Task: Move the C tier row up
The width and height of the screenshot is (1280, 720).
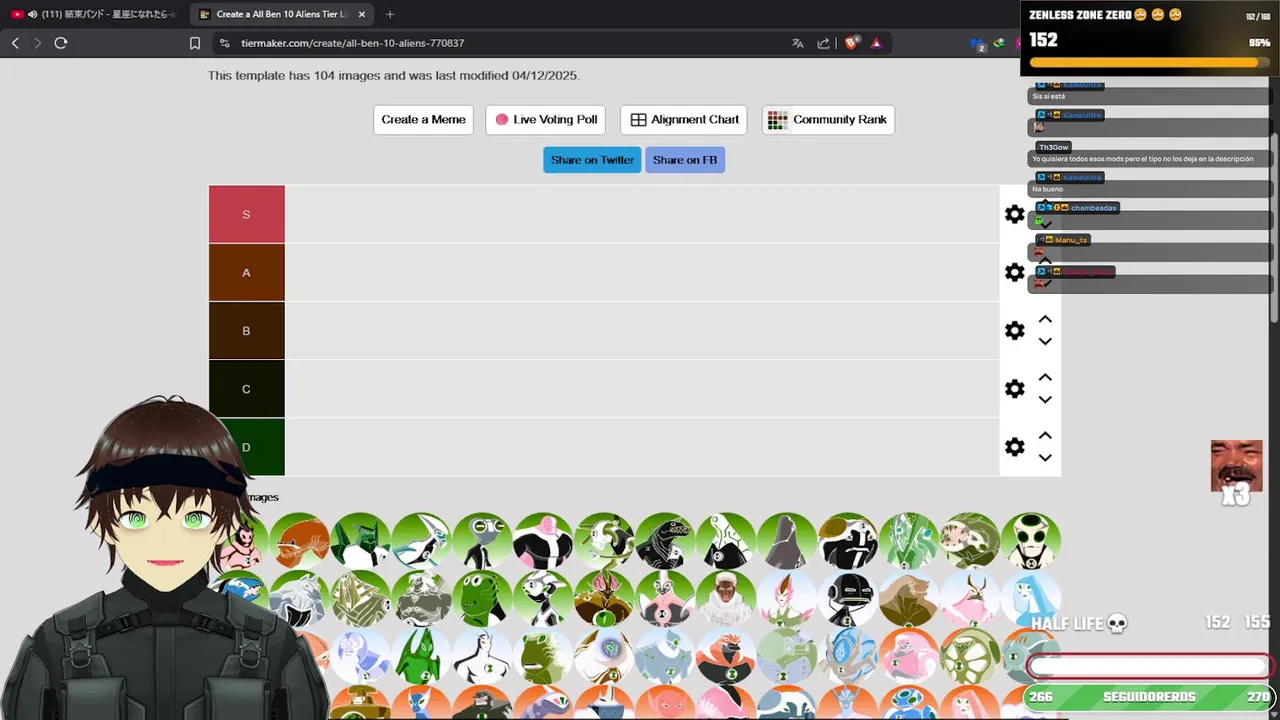Action: point(1045,378)
